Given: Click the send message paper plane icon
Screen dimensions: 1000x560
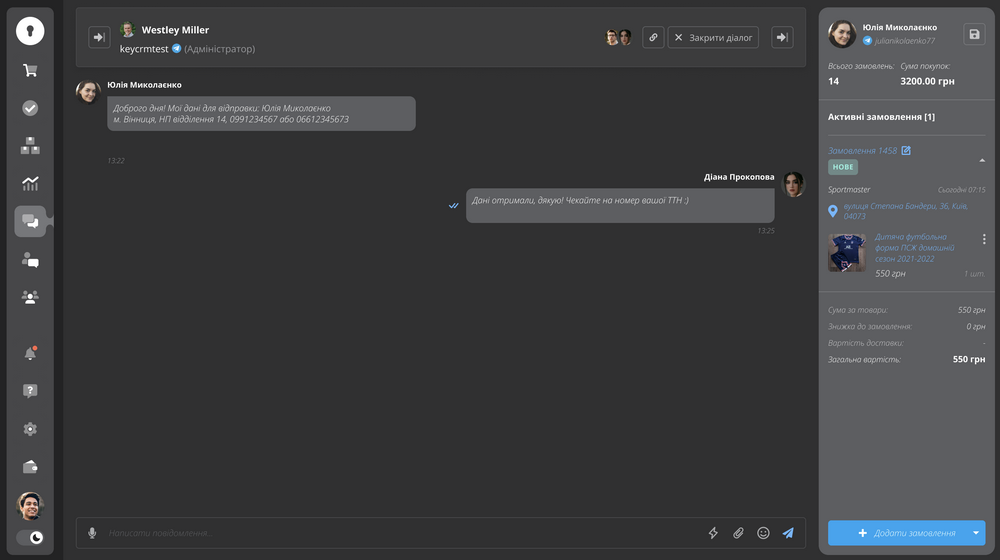Looking at the screenshot, I should (x=788, y=533).
